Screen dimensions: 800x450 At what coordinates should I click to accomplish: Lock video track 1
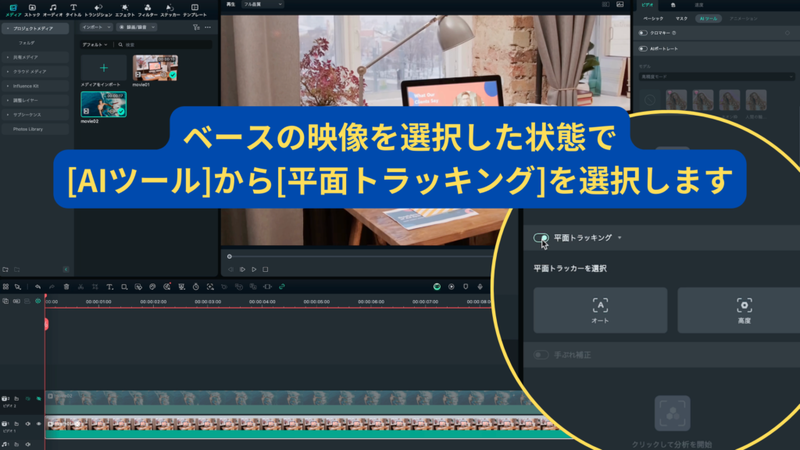click(16, 424)
